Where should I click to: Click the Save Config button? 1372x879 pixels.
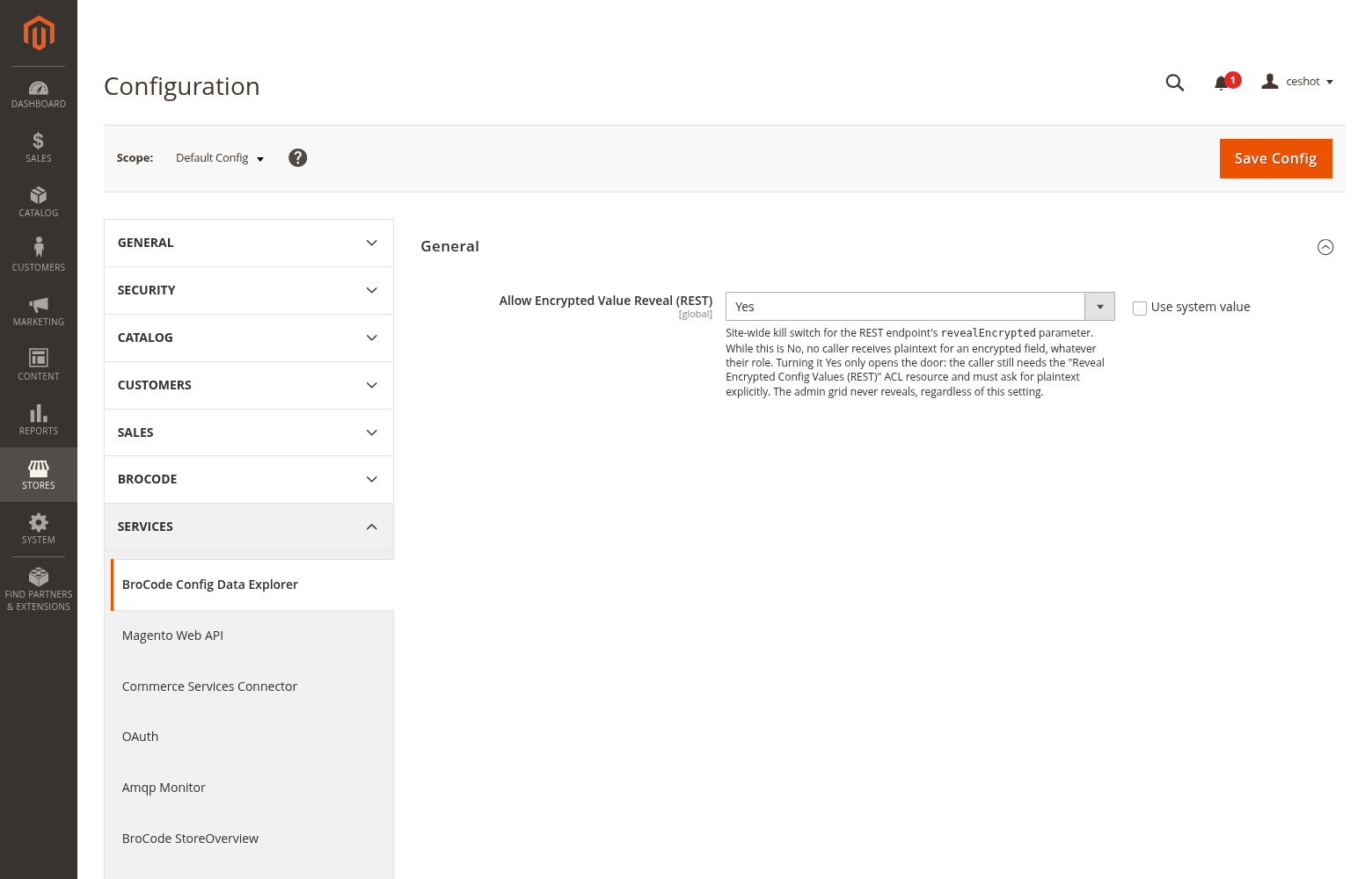point(1275,158)
